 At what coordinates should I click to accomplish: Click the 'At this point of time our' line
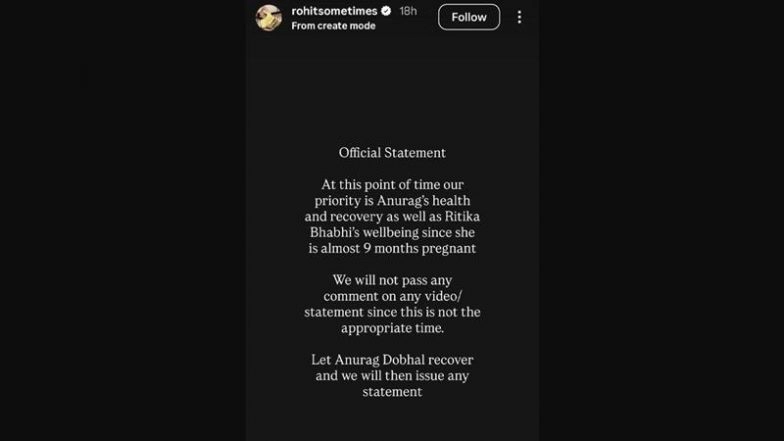tap(392, 185)
